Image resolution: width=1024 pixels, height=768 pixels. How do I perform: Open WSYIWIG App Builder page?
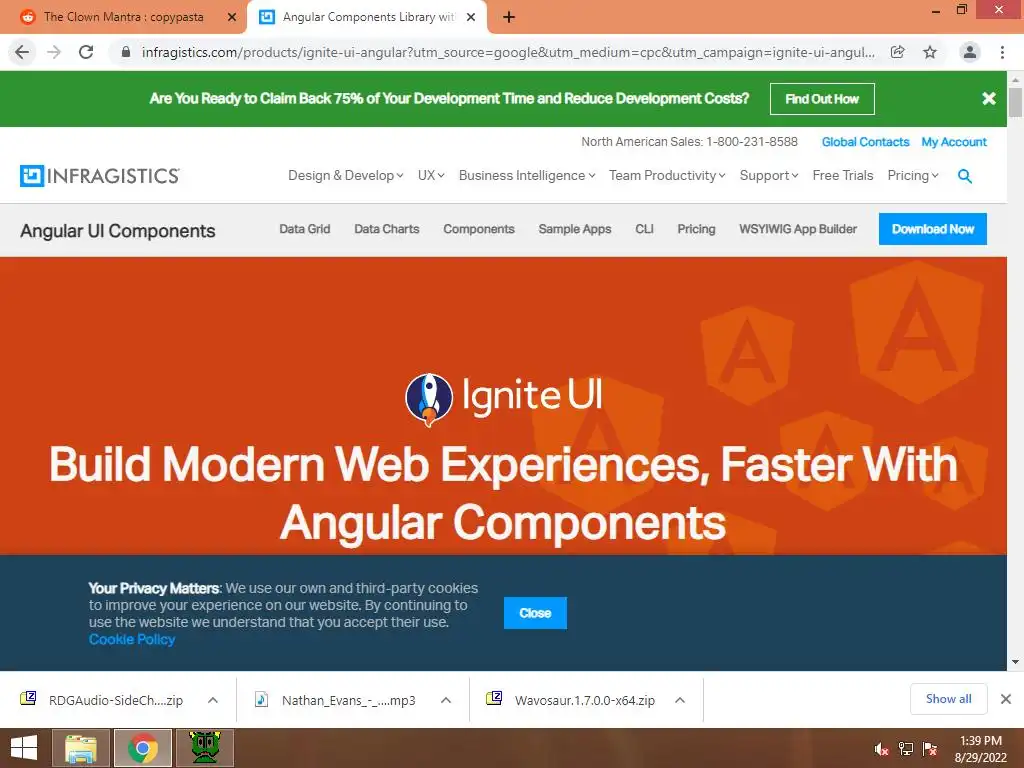(797, 229)
